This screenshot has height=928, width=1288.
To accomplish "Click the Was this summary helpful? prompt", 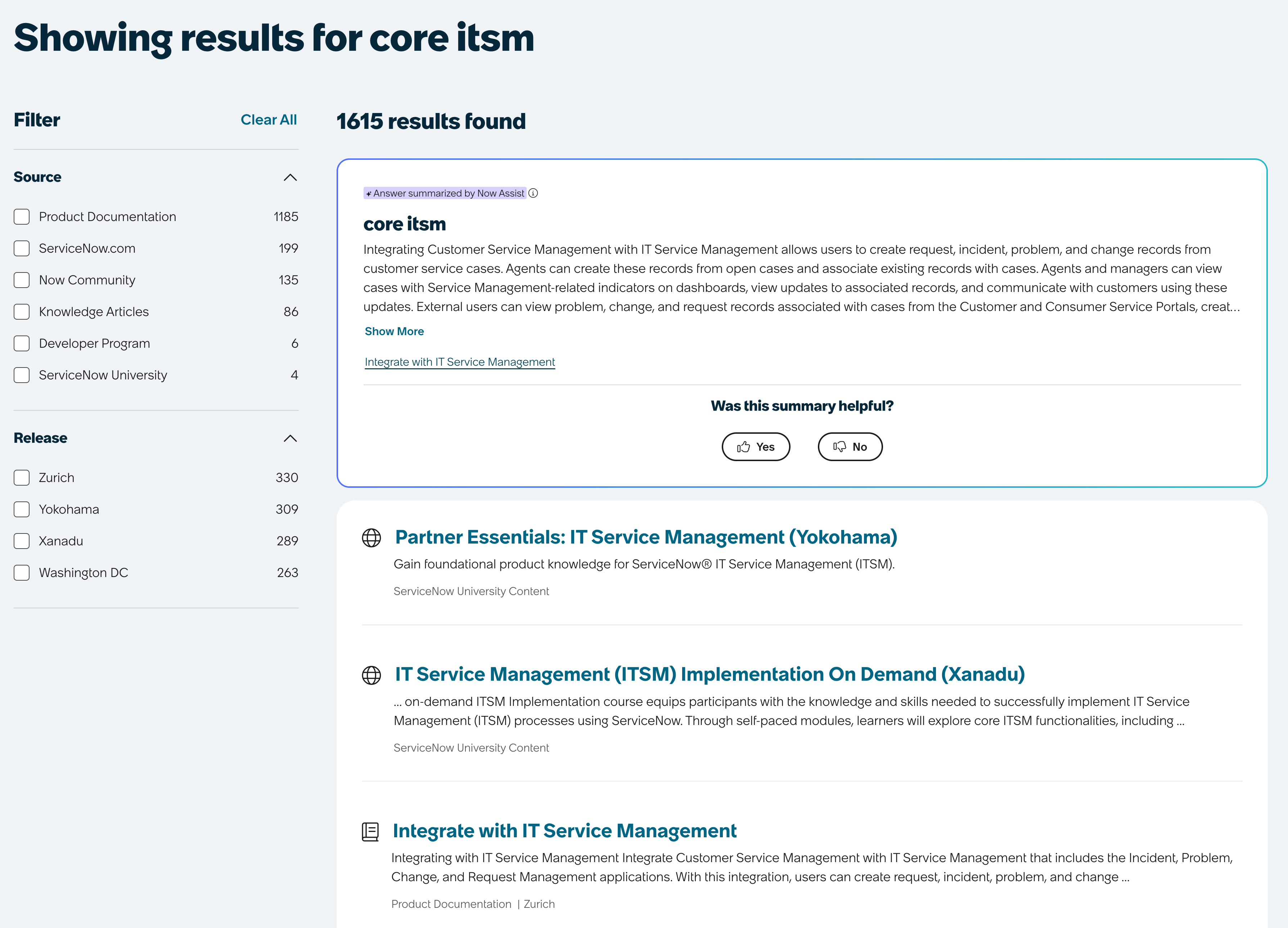I will (802, 406).
